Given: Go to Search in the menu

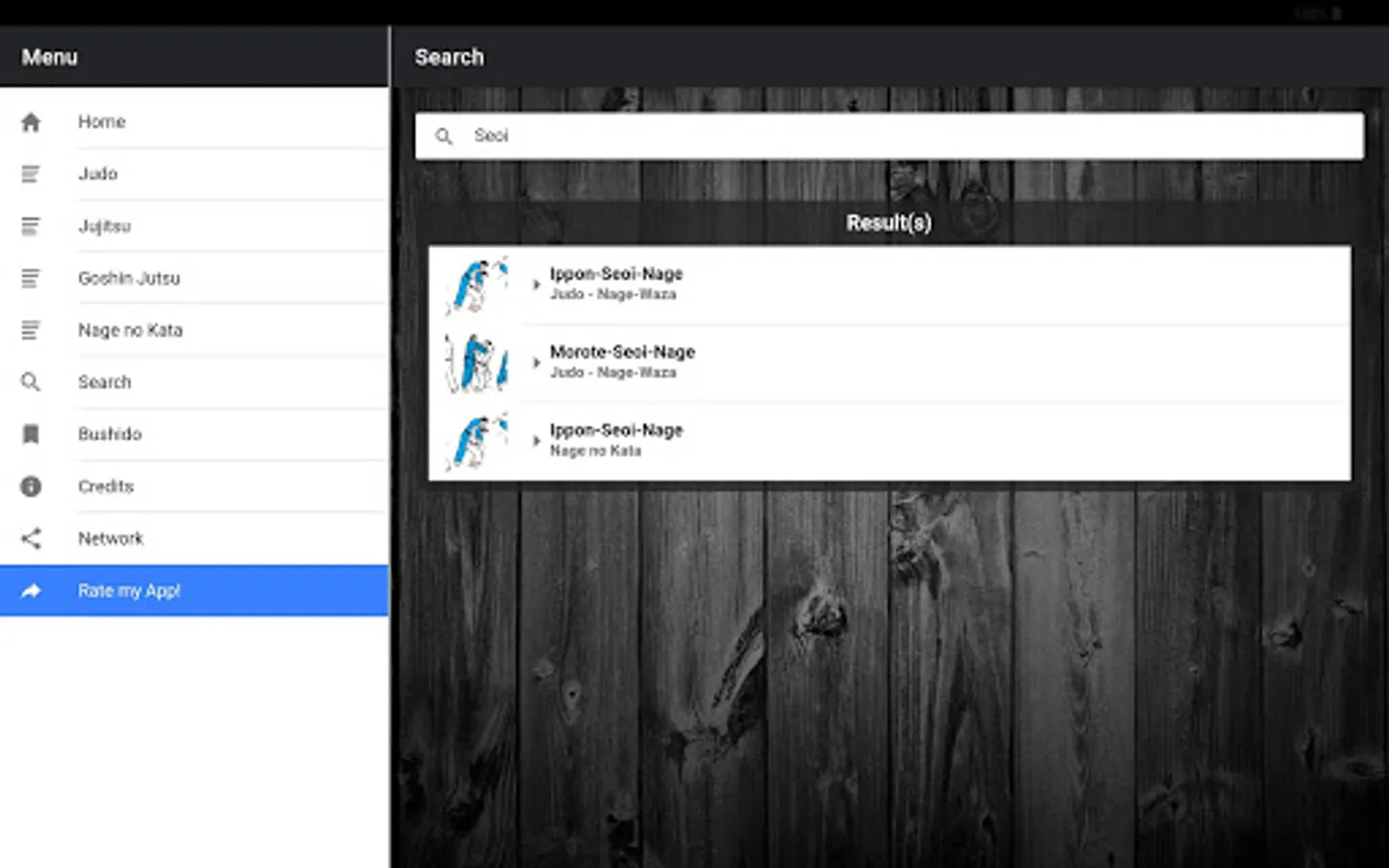Looking at the screenshot, I should pos(194,383).
